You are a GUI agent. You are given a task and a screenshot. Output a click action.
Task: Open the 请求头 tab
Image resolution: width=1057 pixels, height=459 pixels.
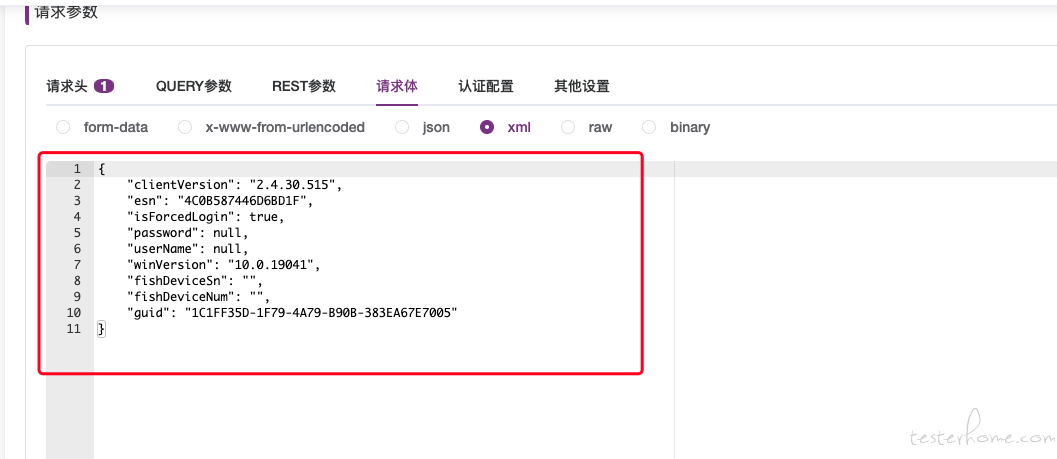pos(67,86)
